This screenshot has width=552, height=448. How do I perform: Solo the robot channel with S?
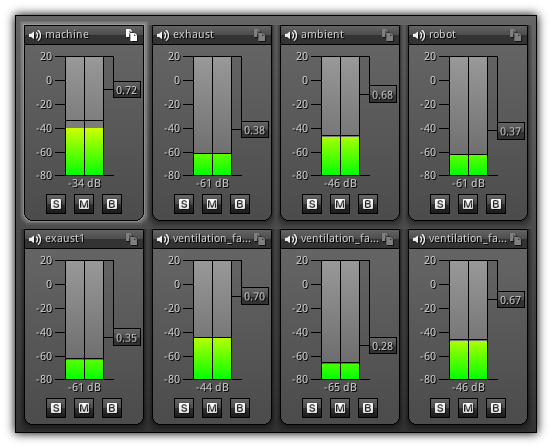point(440,204)
